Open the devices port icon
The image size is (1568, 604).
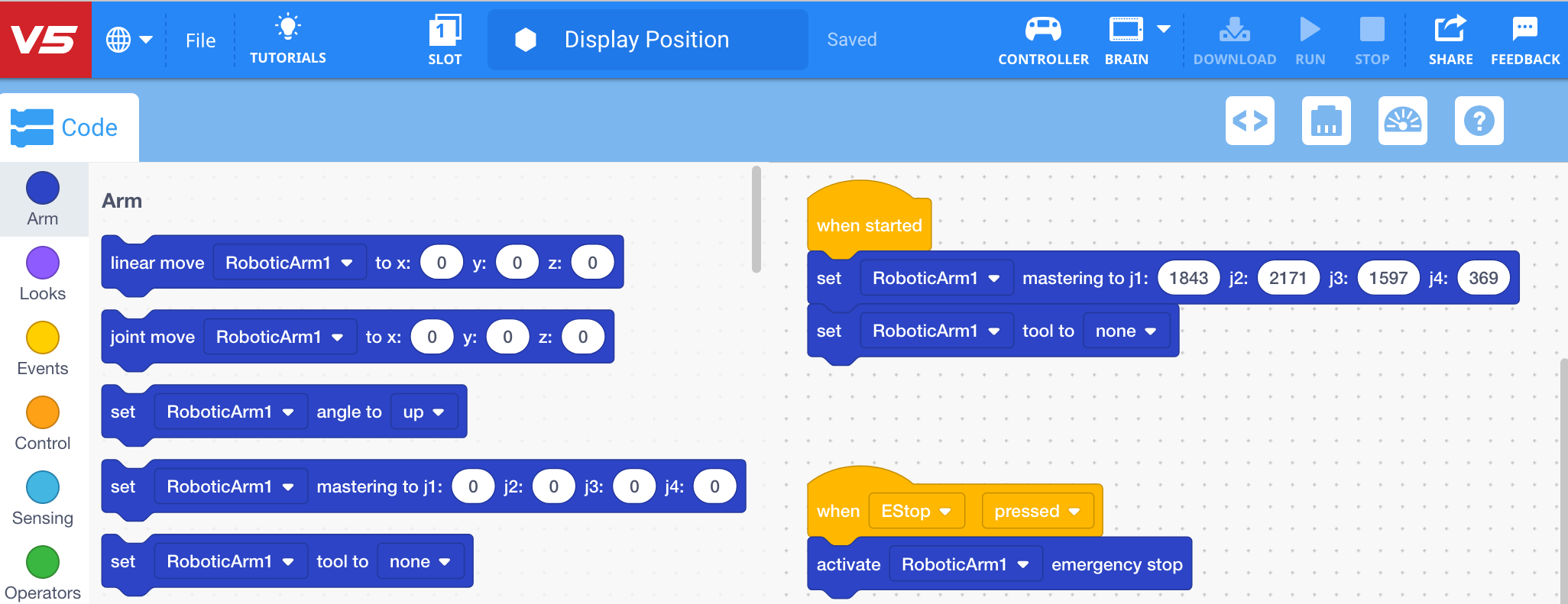(1326, 121)
